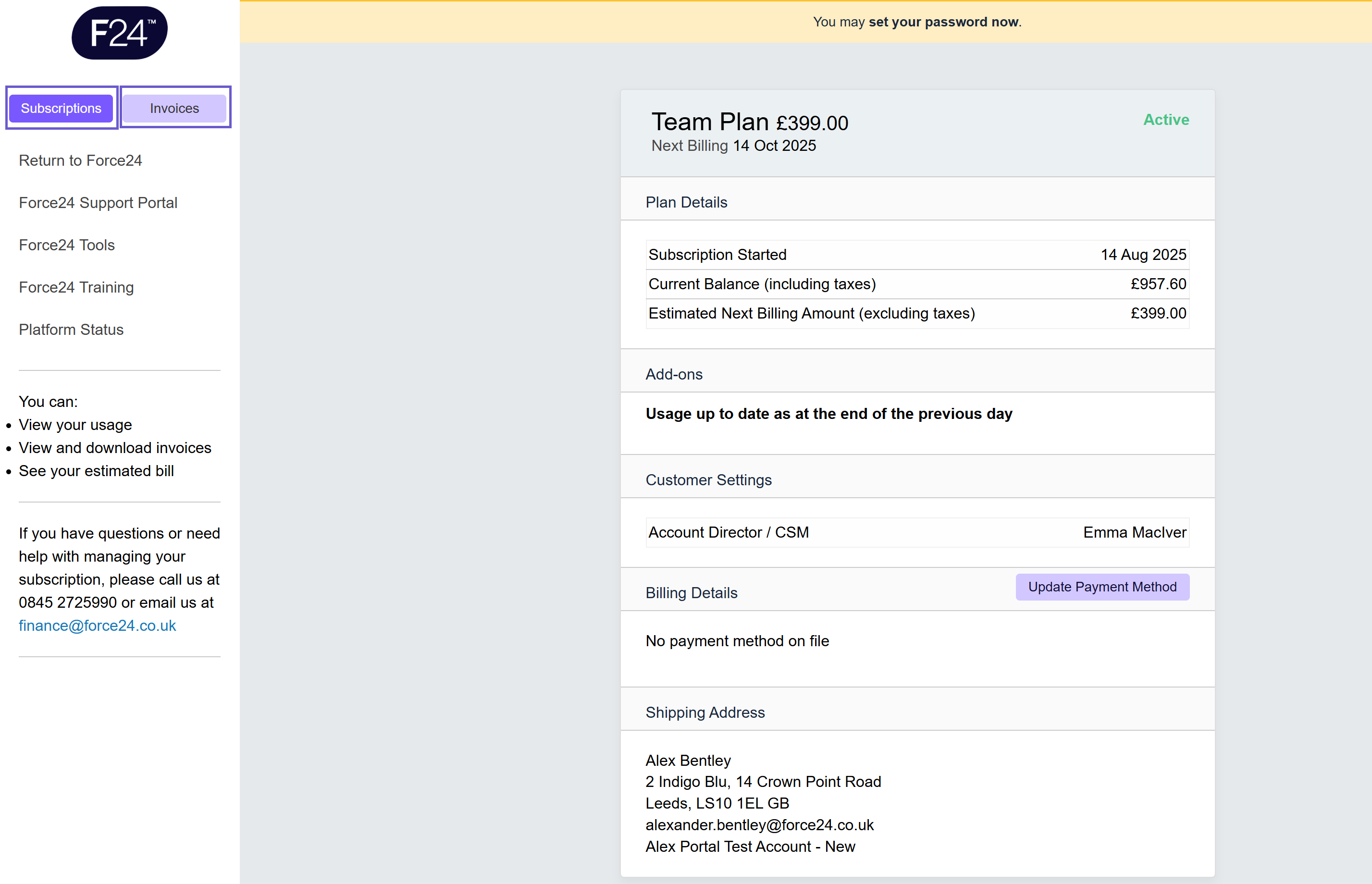Click the Customer Settings section header

click(708, 480)
